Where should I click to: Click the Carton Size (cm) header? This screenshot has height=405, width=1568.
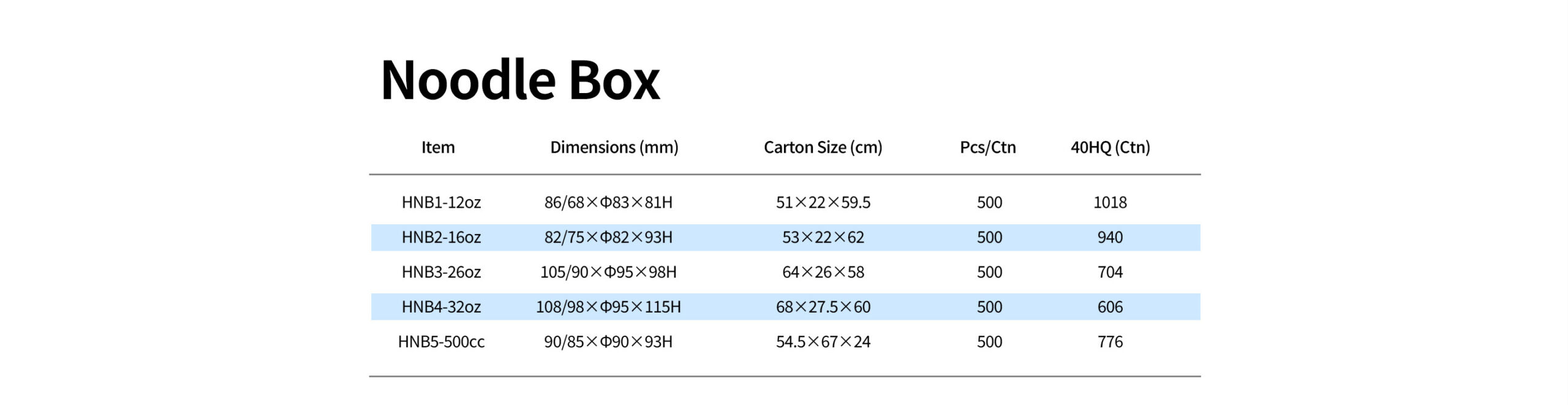click(823, 148)
